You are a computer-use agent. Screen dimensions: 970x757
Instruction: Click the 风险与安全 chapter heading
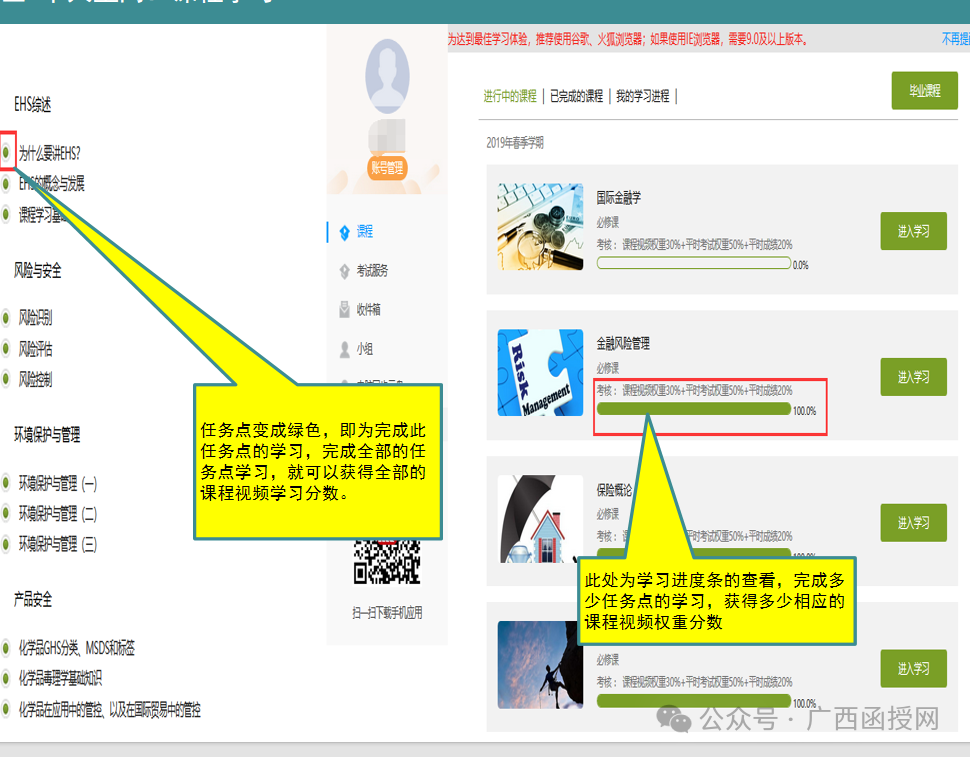37,270
